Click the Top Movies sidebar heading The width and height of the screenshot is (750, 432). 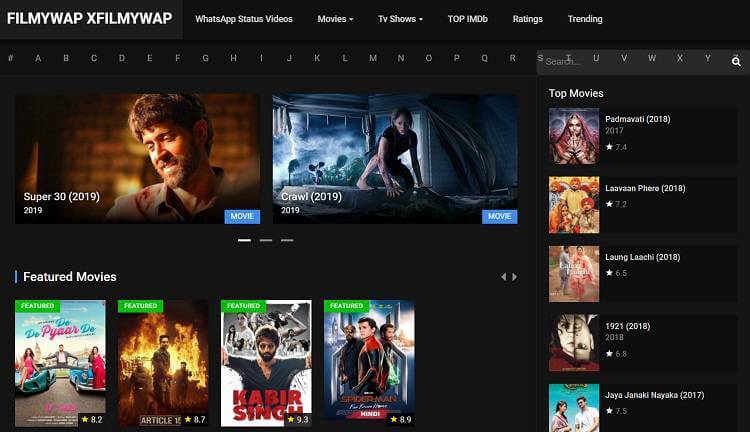(x=576, y=93)
